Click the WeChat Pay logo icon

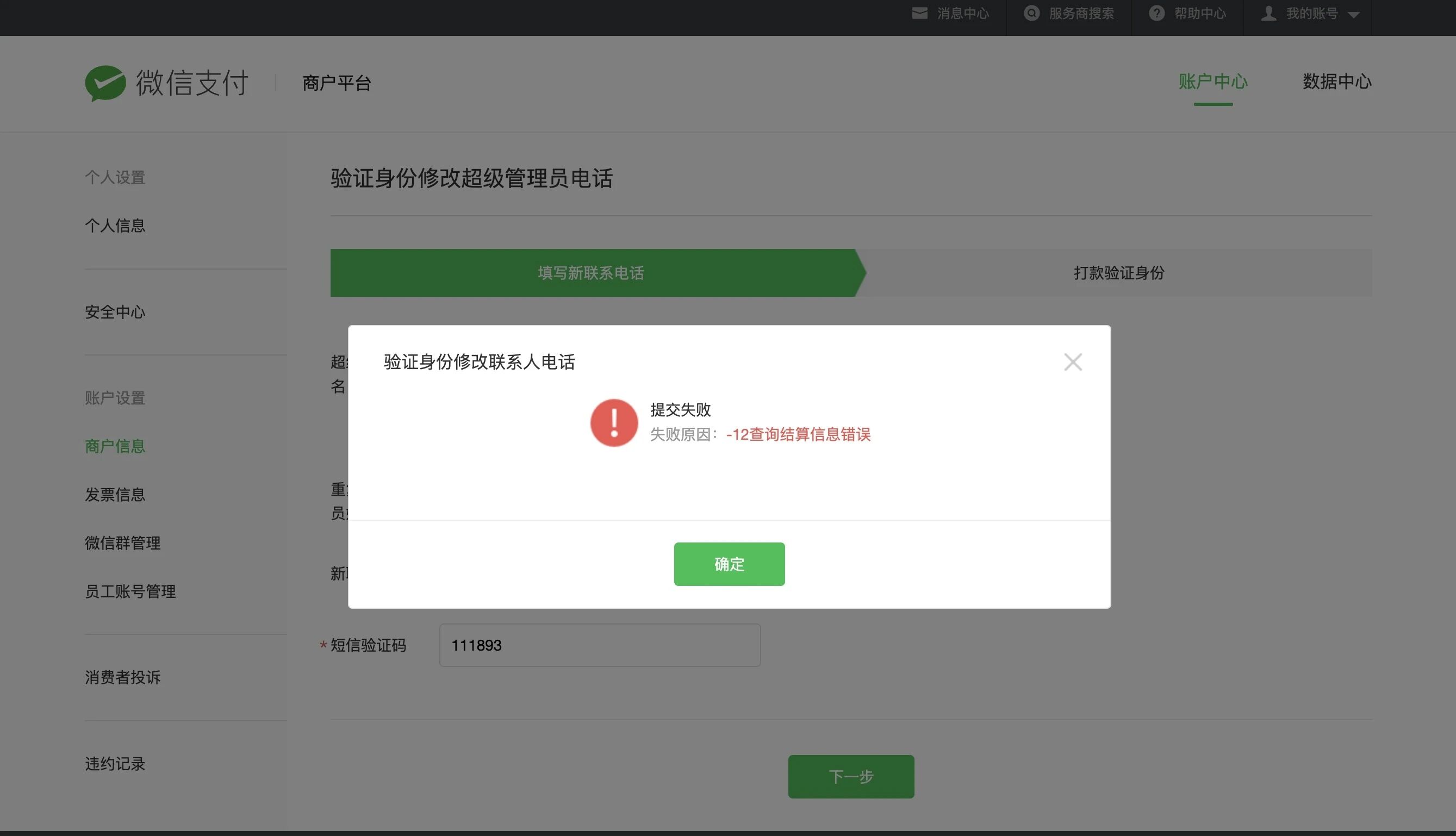tap(105, 83)
